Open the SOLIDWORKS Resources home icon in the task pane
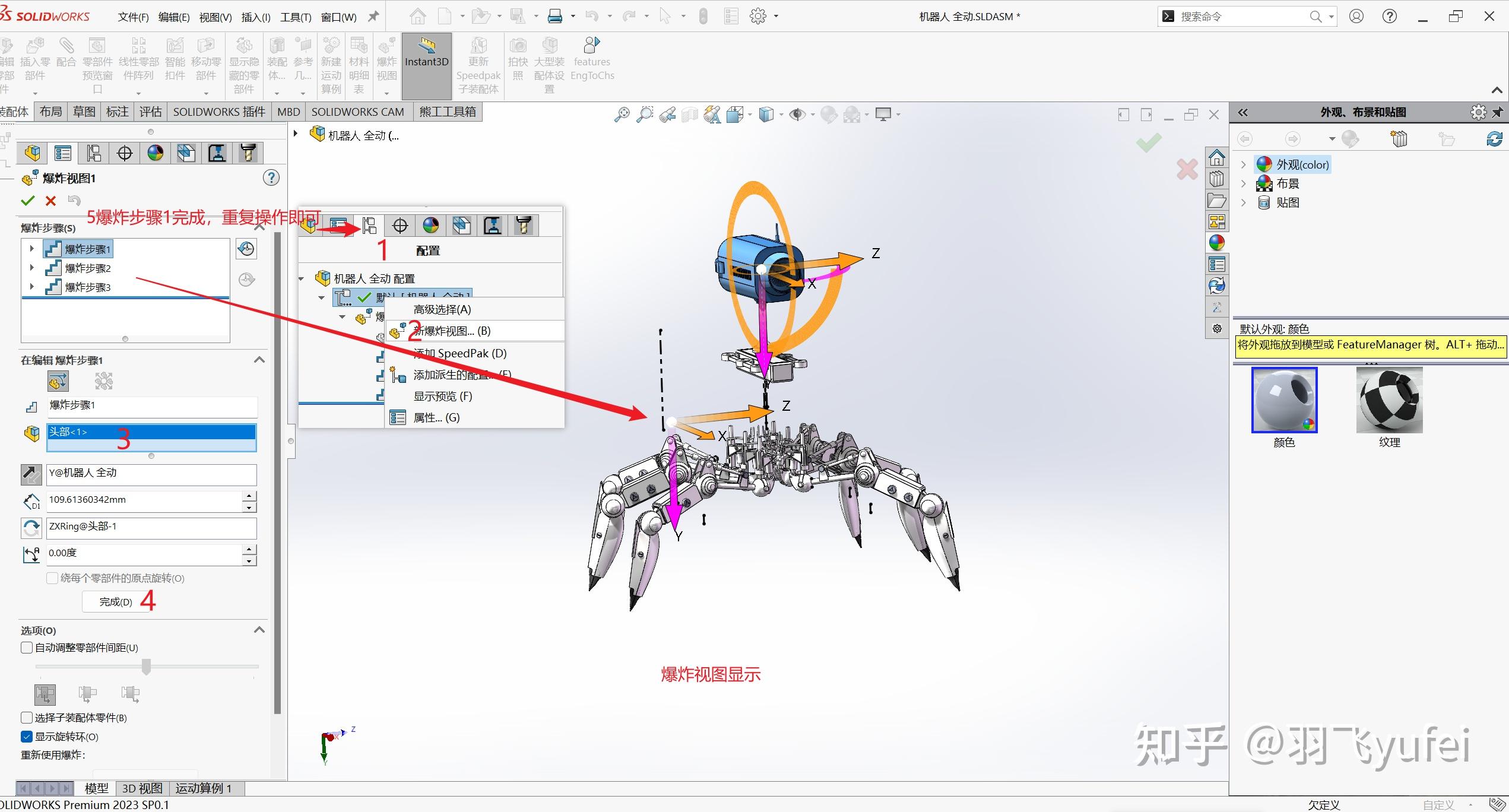1509x812 pixels. (1217, 157)
